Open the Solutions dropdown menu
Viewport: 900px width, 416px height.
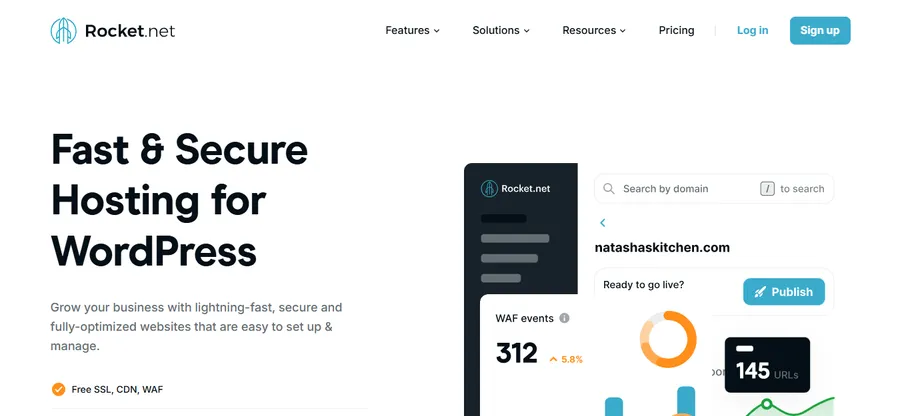pos(501,30)
